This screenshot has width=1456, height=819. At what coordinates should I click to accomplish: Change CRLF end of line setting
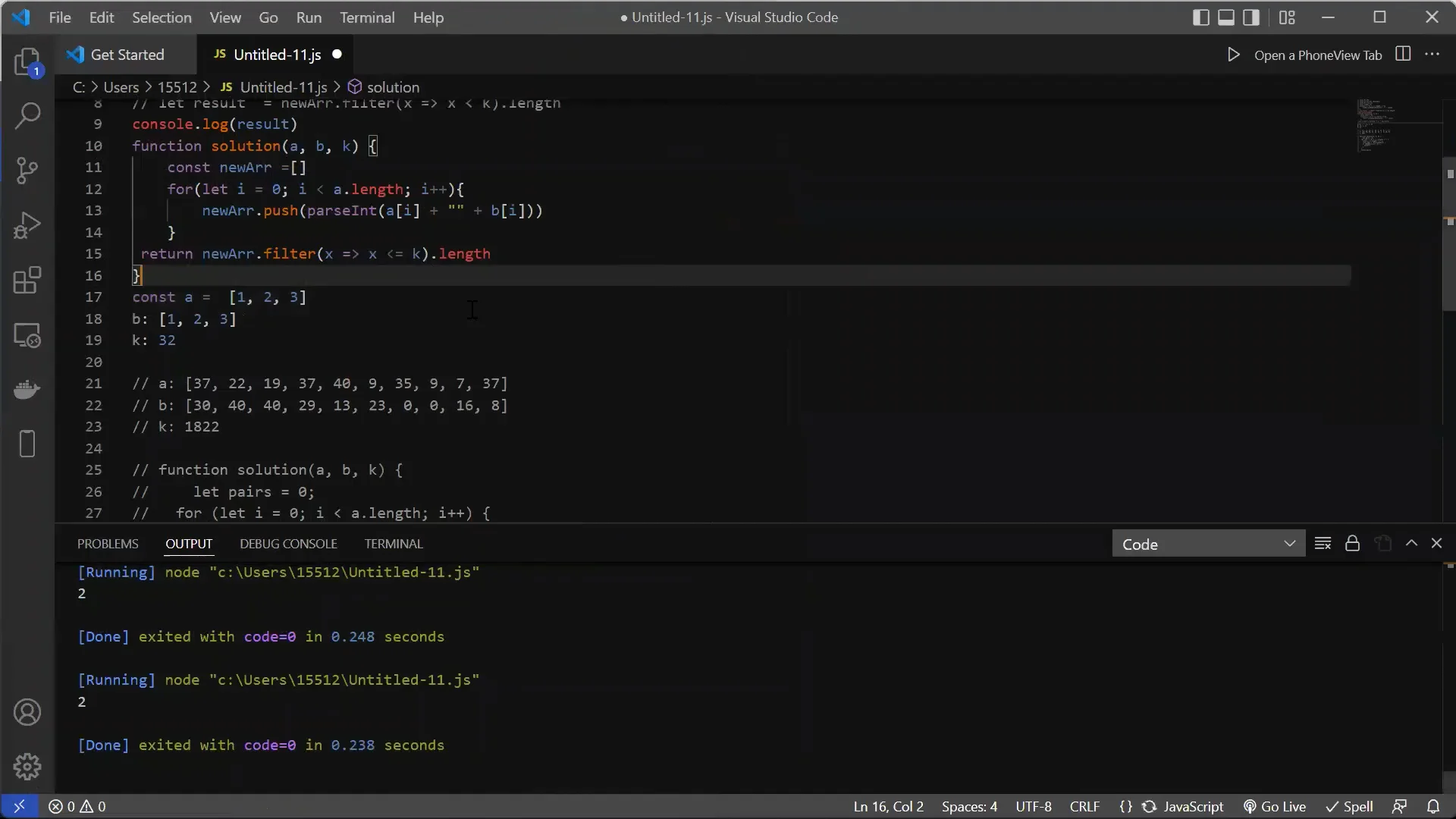click(x=1084, y=806)
